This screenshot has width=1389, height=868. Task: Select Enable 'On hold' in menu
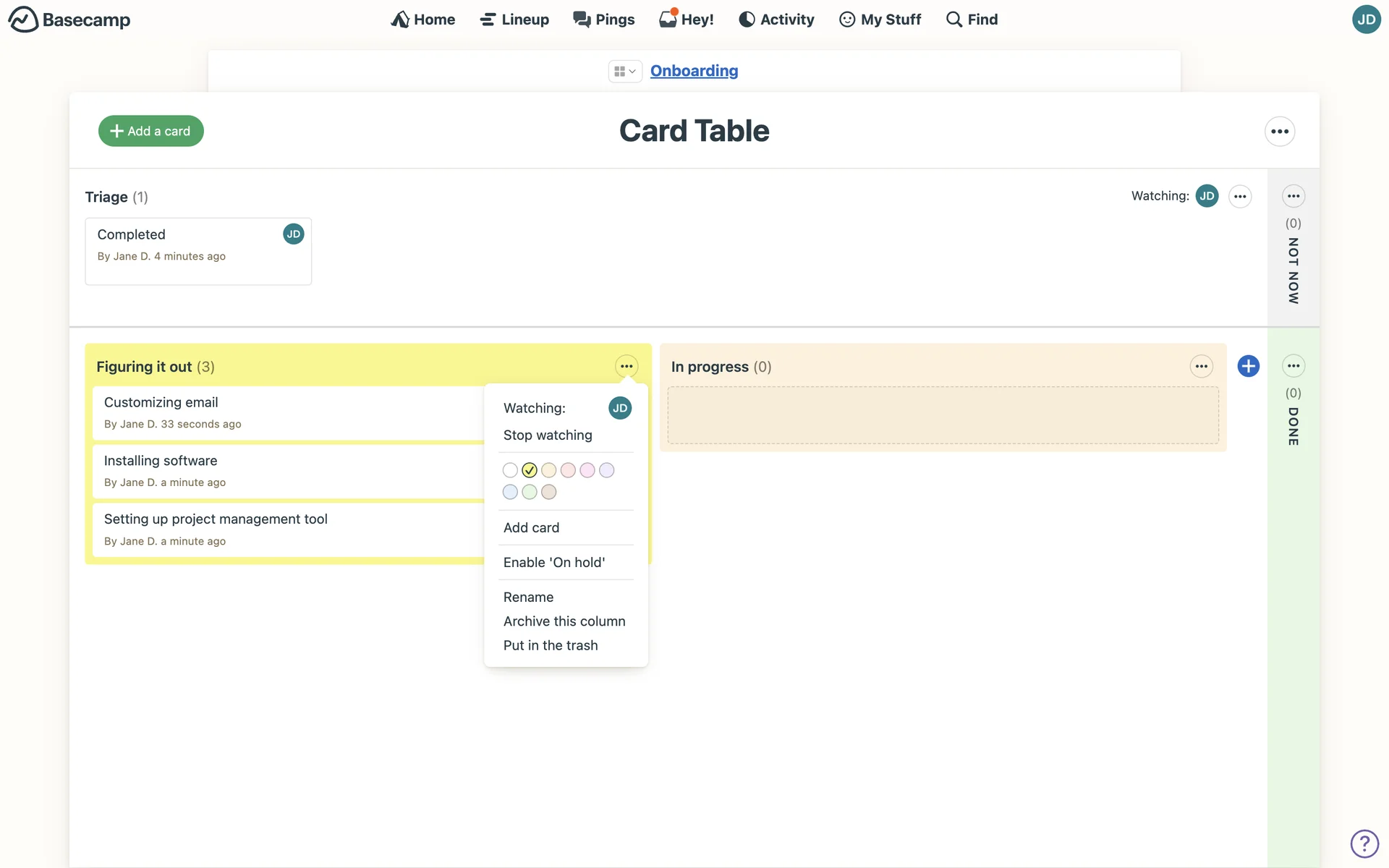553,562
